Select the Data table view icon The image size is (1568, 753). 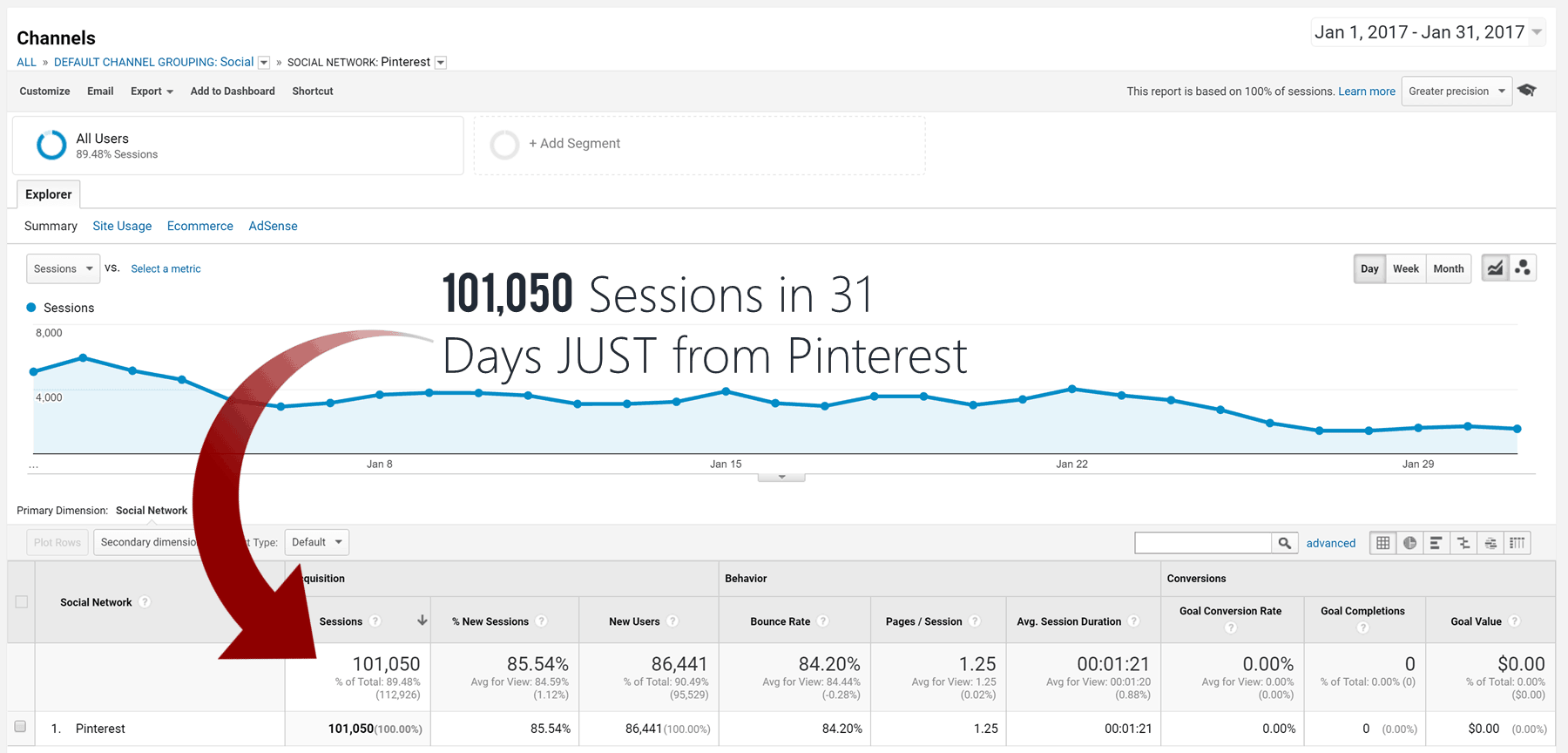(x=1382, y=543)
